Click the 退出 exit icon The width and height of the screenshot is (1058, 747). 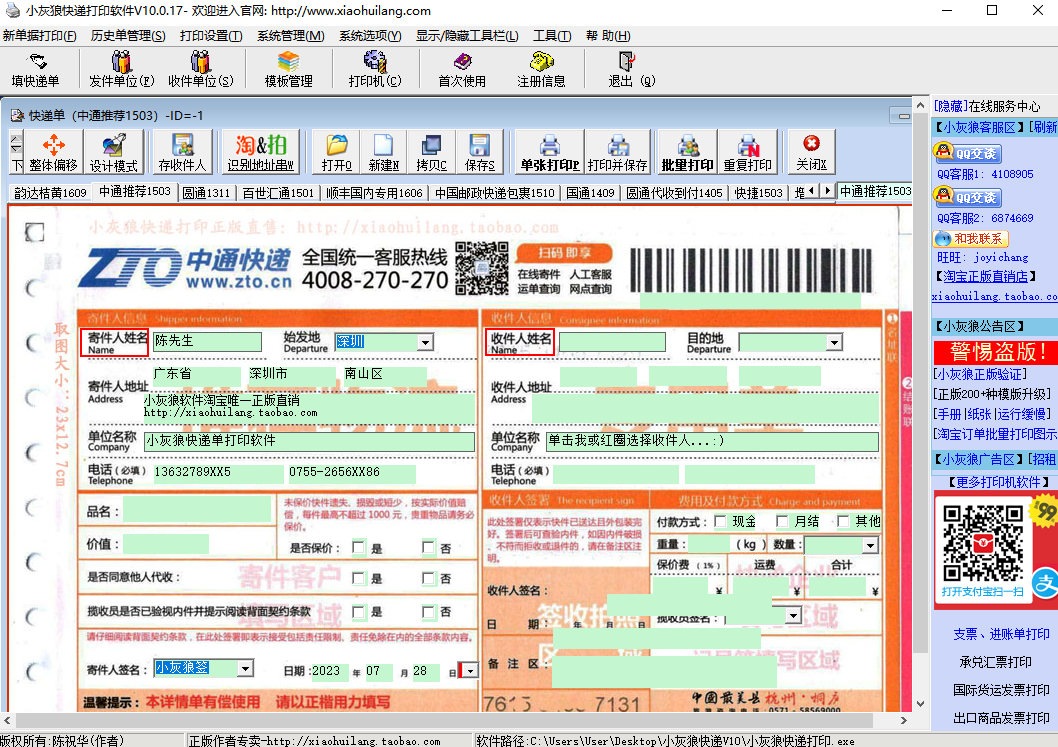(x=631, y=70)
